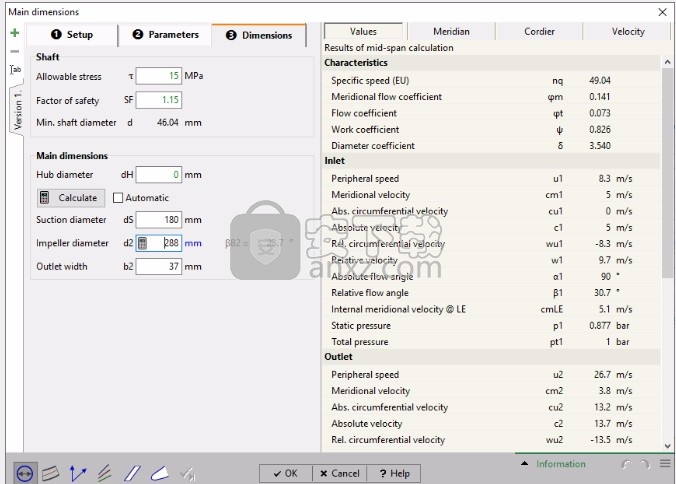
Task: Click the Work coefficient value 0.826
Action: click(x=600, y=130)
